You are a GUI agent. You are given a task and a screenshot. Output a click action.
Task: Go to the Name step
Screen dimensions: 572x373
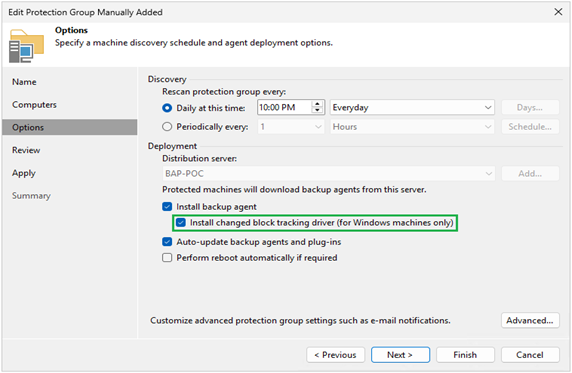point(24,82)
